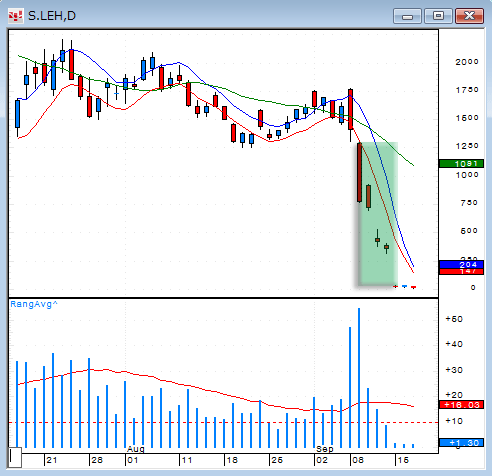Viewport: 492px width, 476px height.
Task: Click the green 1091 price tag
Action: pyautogui.click(x=461, y=164)
